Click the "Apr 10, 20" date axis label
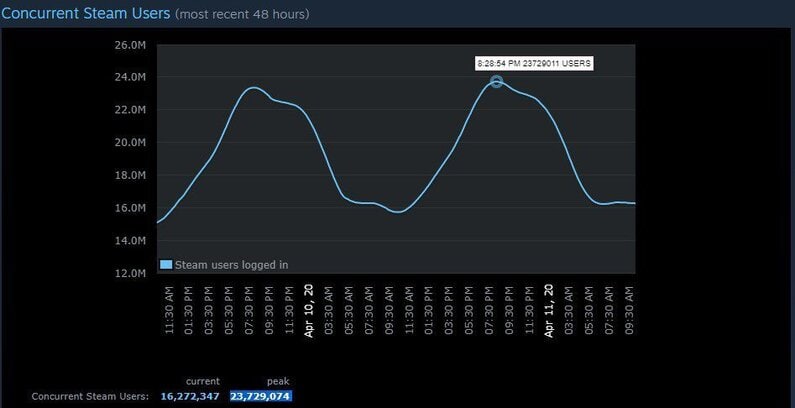This screenshot has width=795, height=408. (309, 311)
